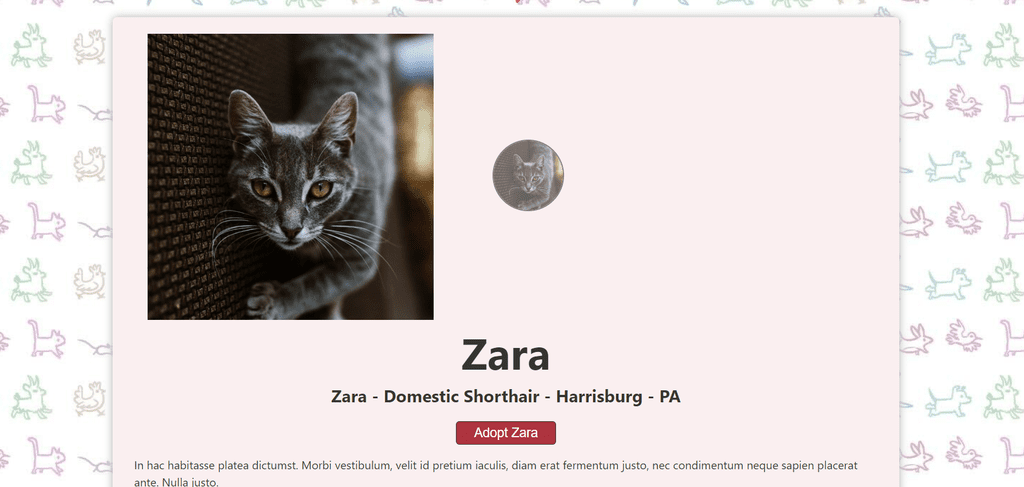
Task: Click the big Zara heading
Action: pyautogui.click(x=505, y=355)
